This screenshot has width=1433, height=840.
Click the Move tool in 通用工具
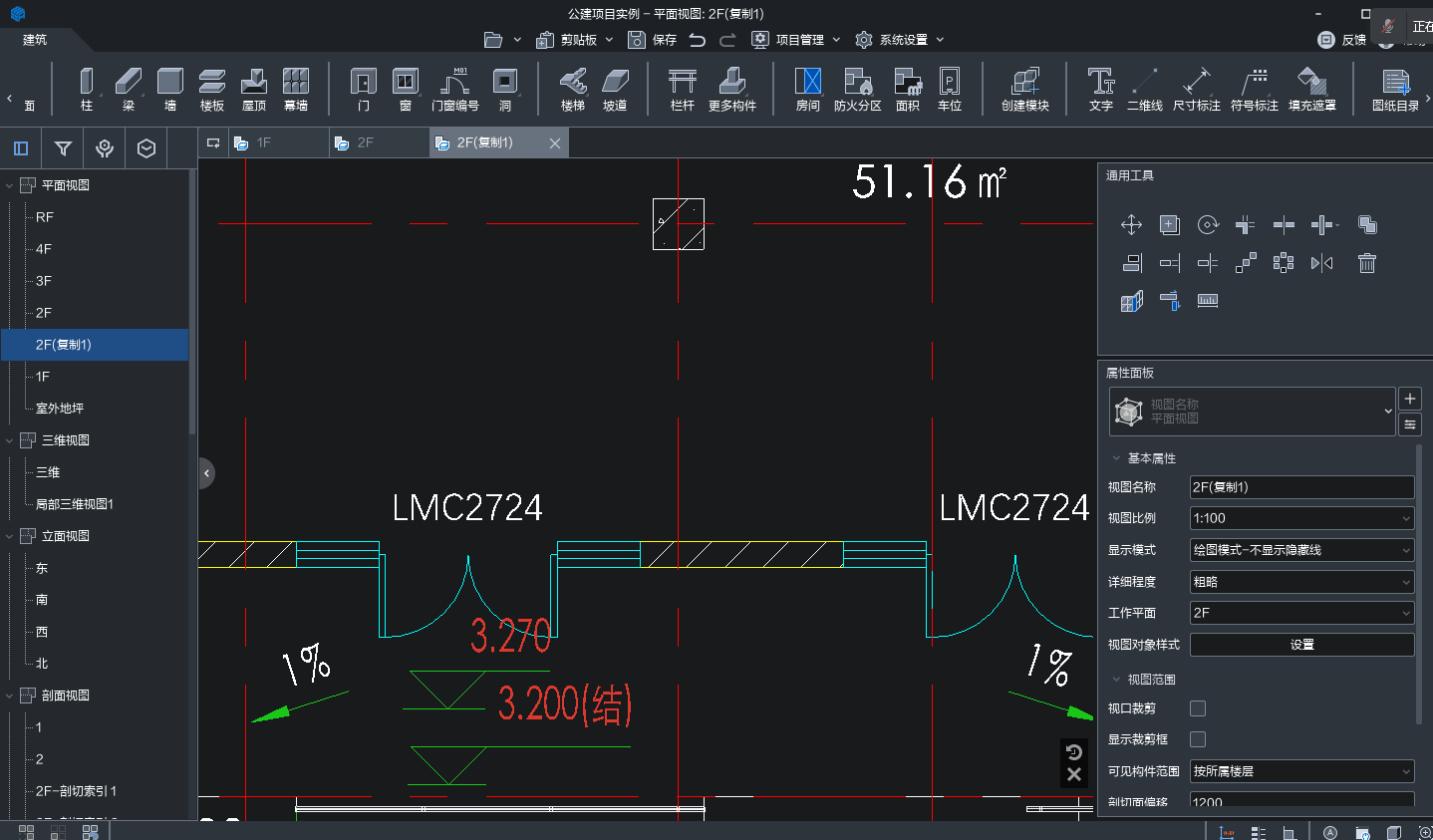[1131, 225]
